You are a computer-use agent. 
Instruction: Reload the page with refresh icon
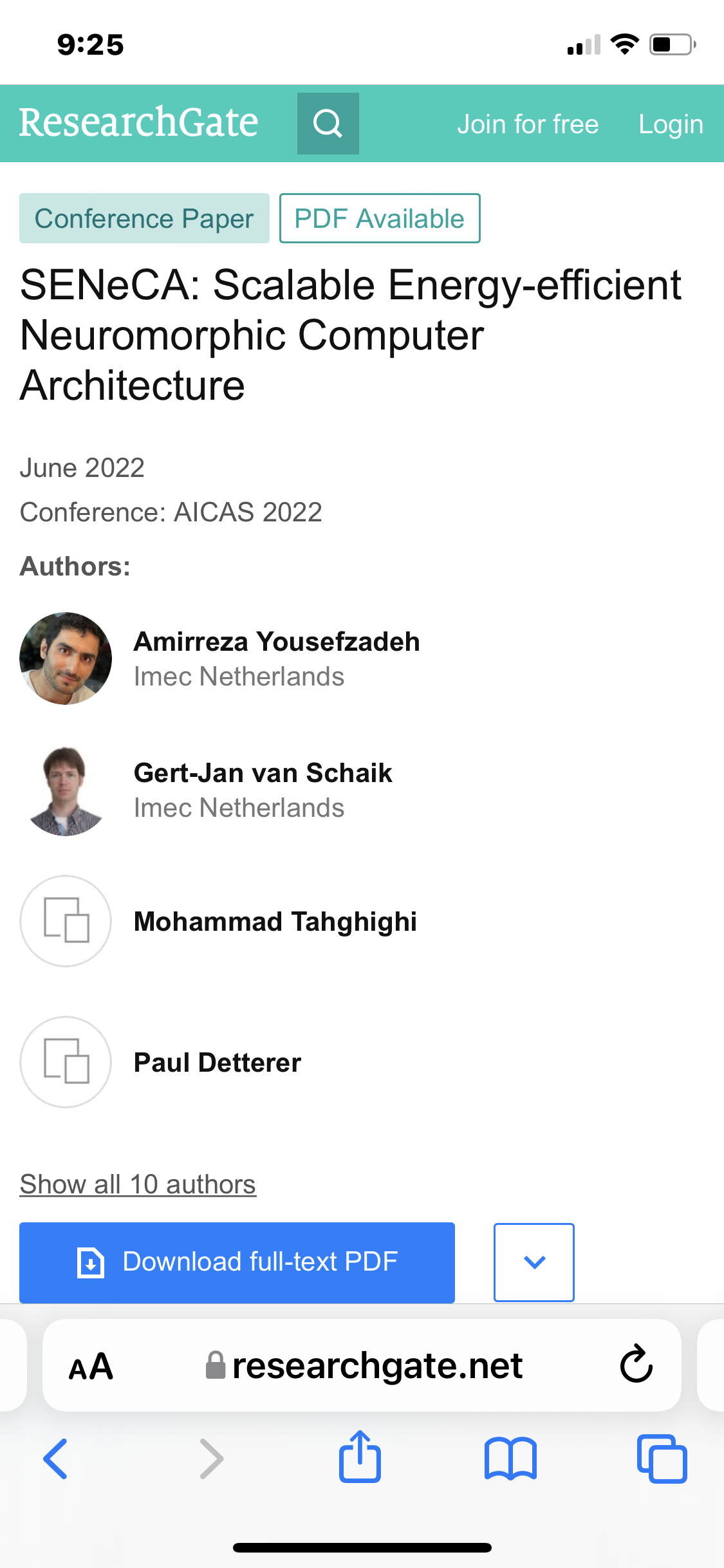[636, 1365]
